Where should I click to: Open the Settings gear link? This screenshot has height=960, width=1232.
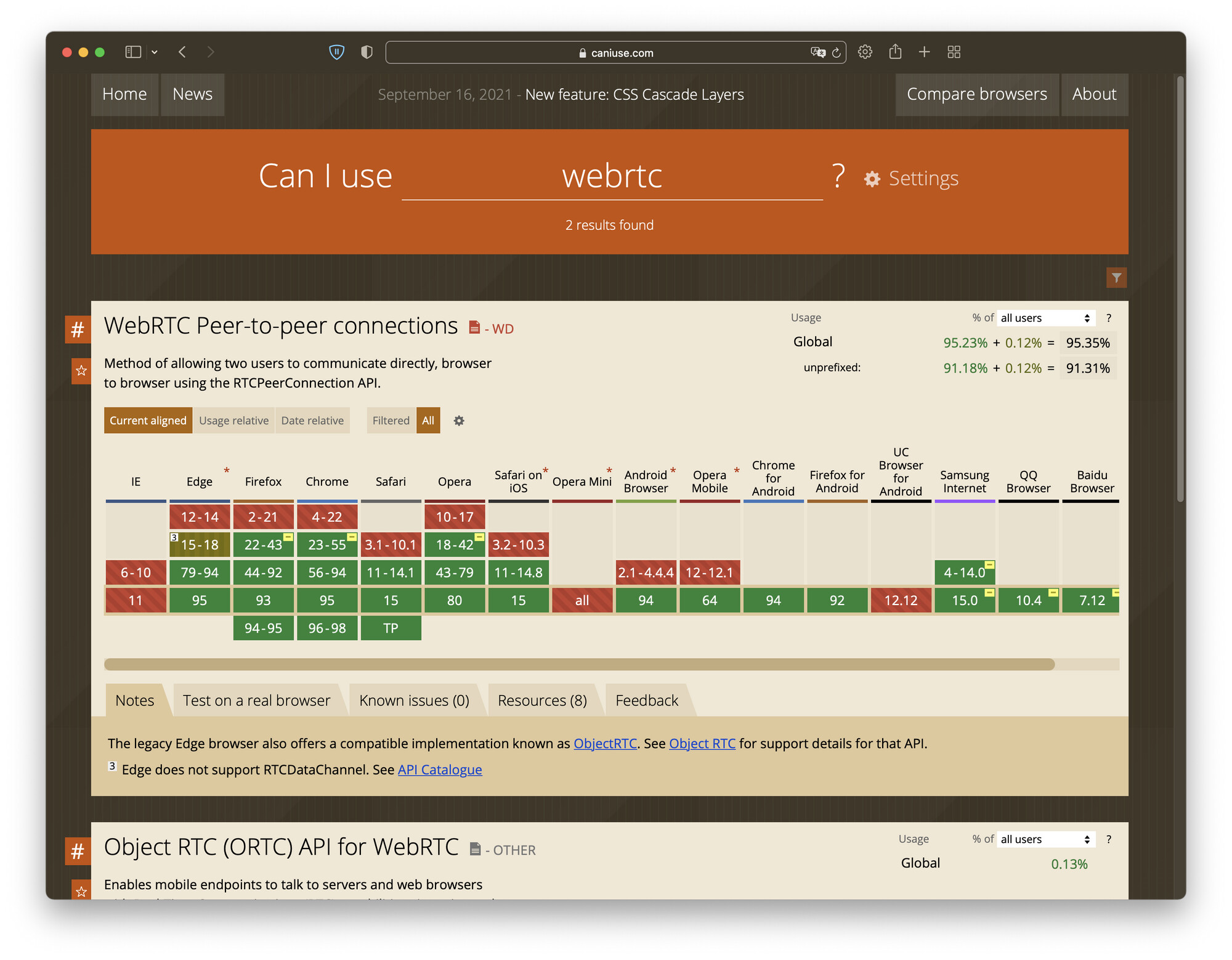pos(911,179)
